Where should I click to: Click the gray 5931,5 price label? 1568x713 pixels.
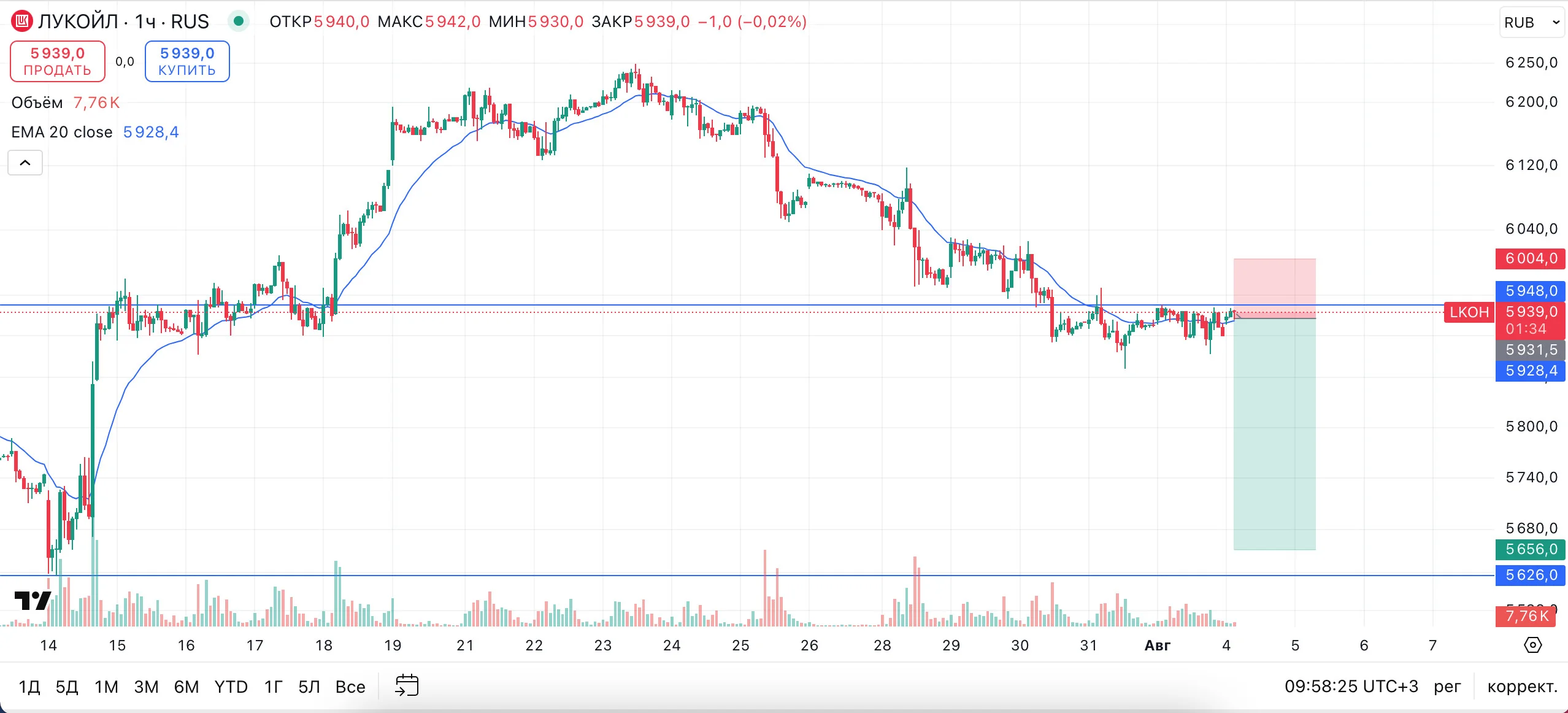[1530, 350]
